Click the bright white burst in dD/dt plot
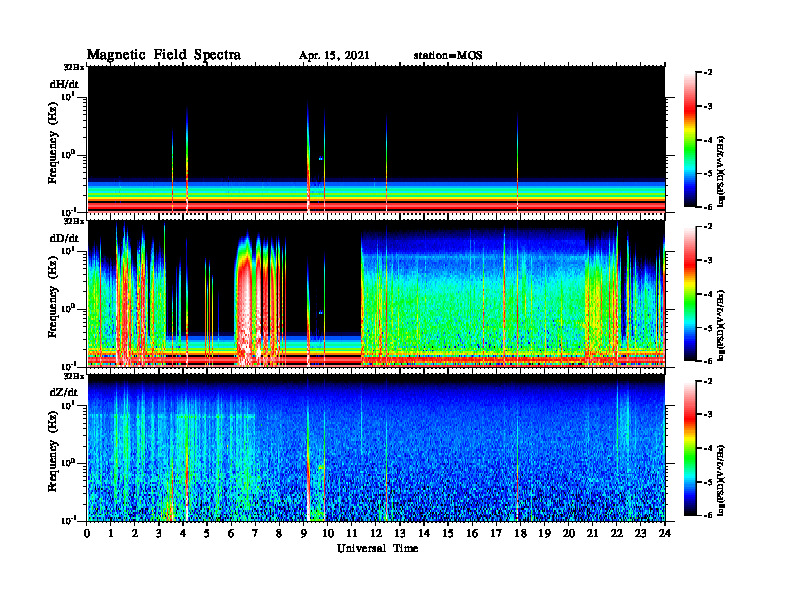792x612 pixels. coord(246,313)
